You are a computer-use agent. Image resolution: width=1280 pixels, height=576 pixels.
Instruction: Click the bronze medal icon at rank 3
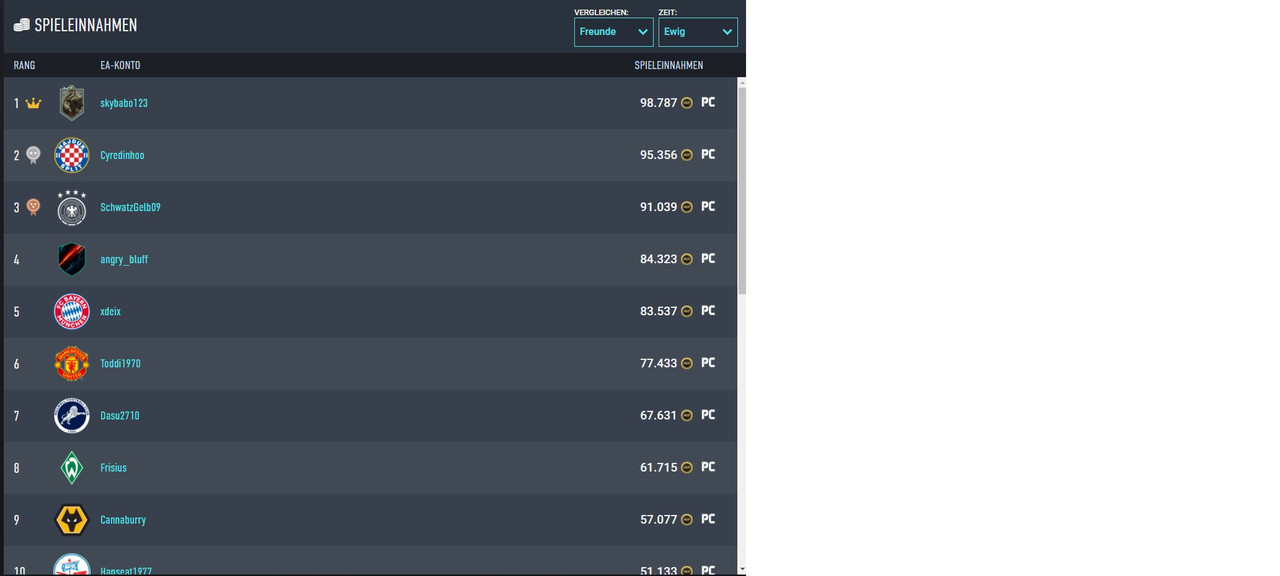coord(33,207)
